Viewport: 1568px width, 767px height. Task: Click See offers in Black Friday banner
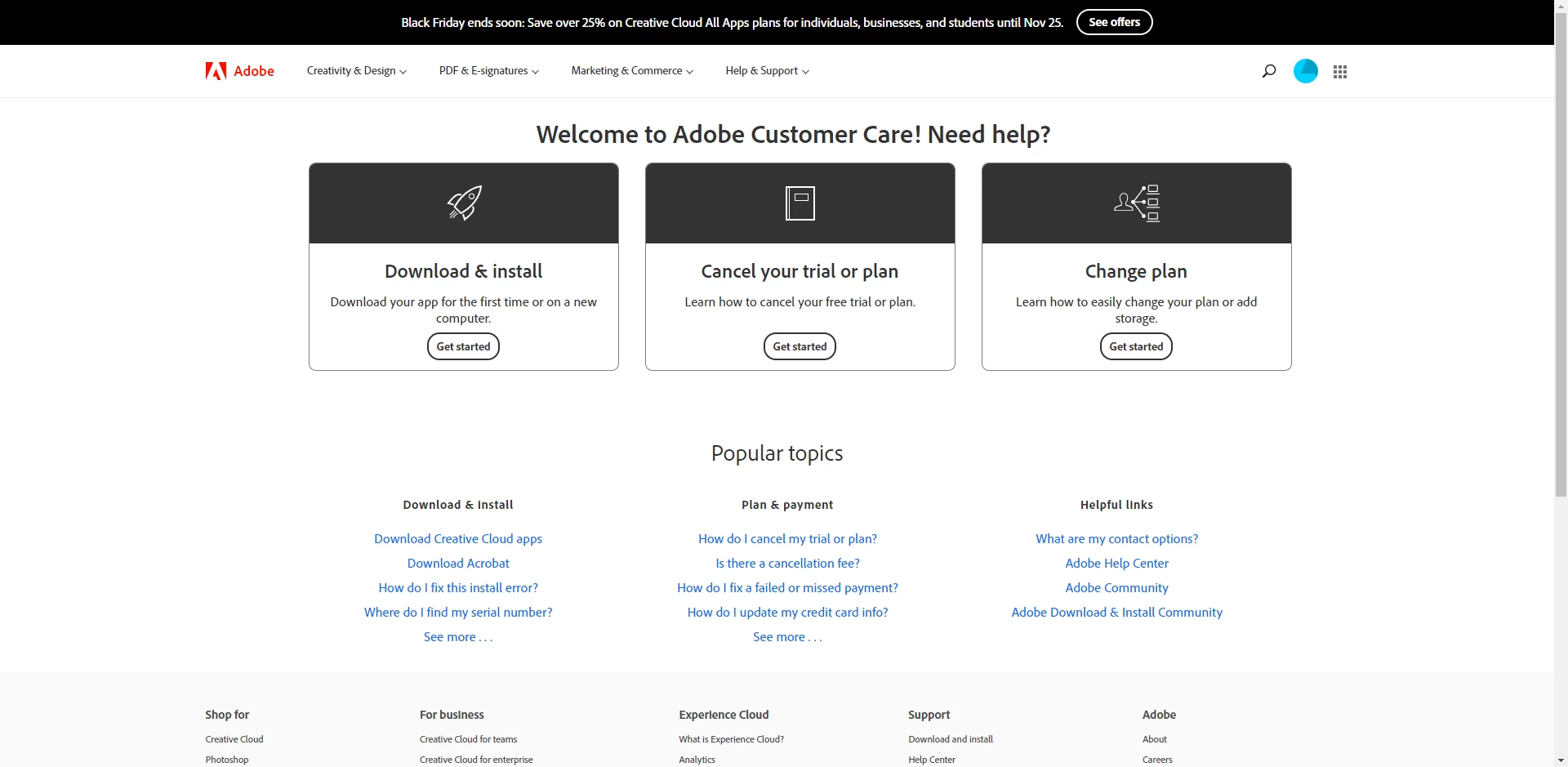point(1114,22)
